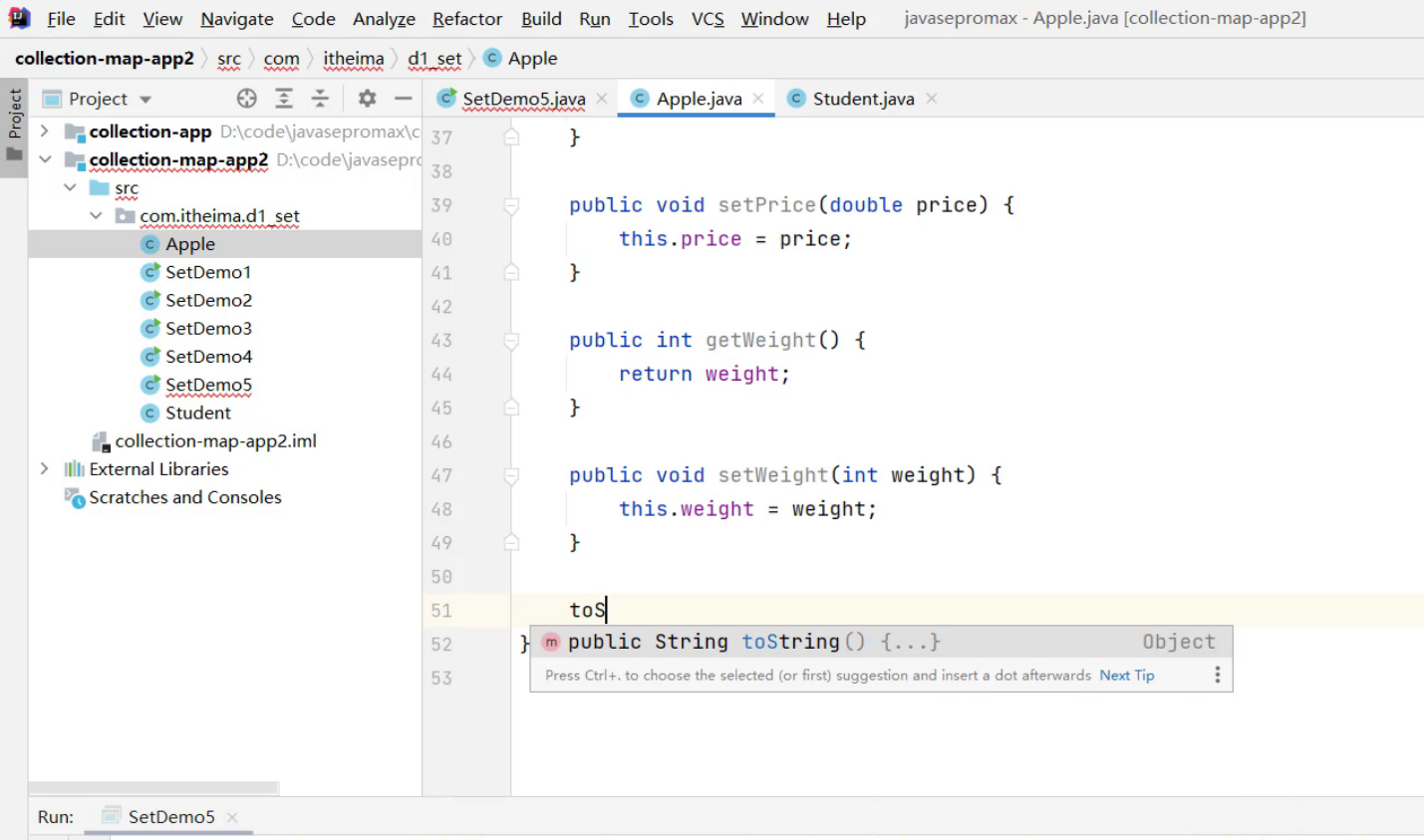Image resolution: width=1424 pixels, height=840 pixels.
Task: Open the VCS menu
Action: coord(708,19)
